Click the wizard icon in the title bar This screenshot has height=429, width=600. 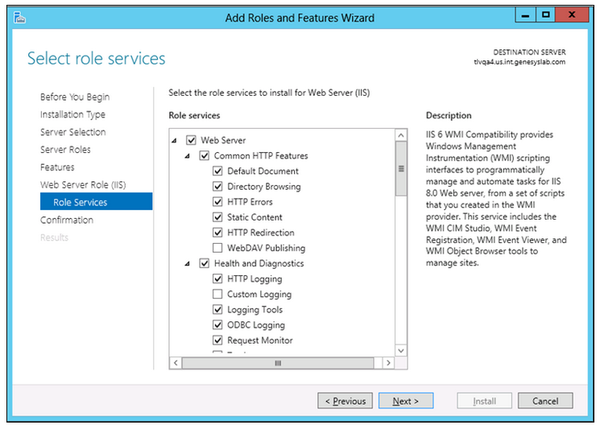point(20,18)
